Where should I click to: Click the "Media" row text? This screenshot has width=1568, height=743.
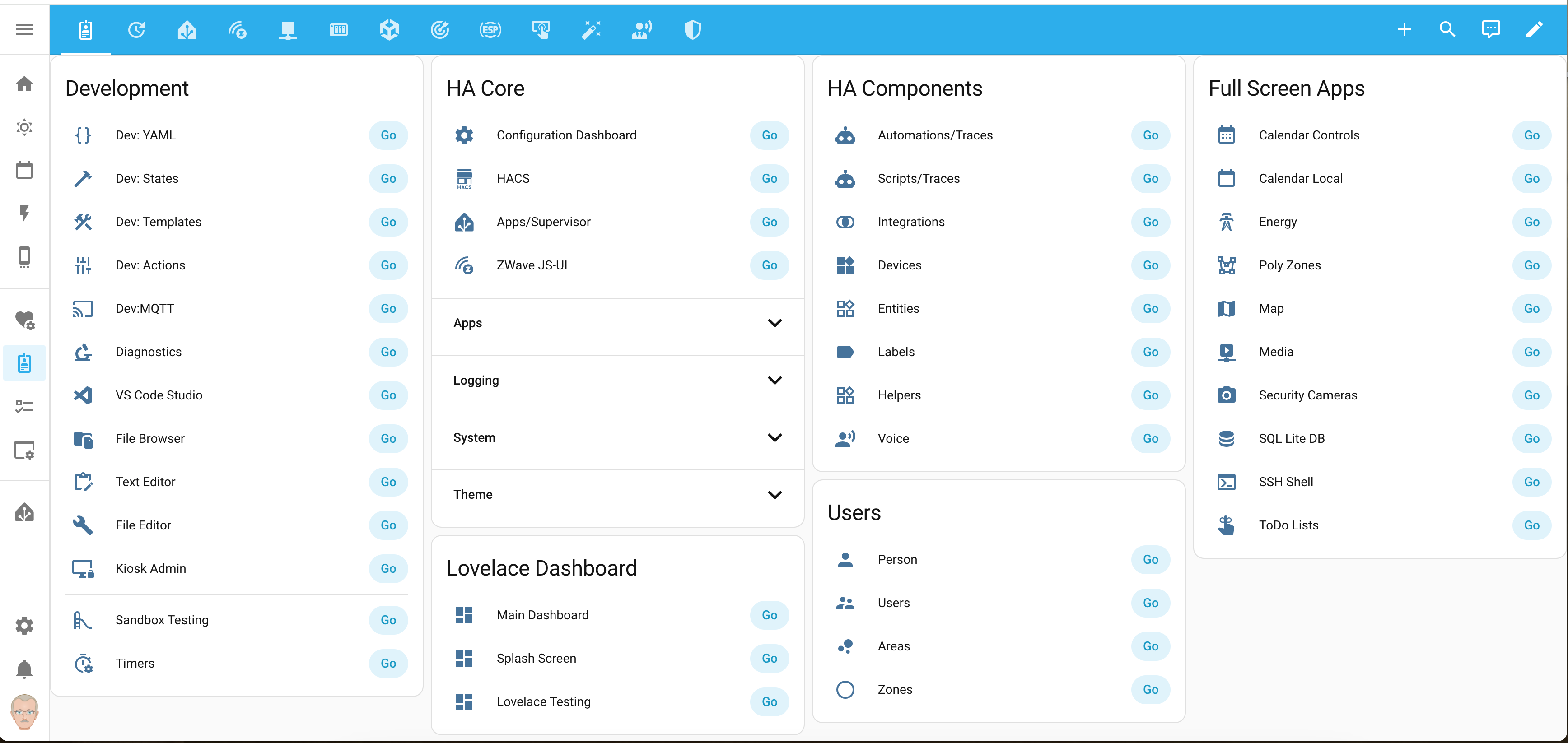tap(1276, 353)
